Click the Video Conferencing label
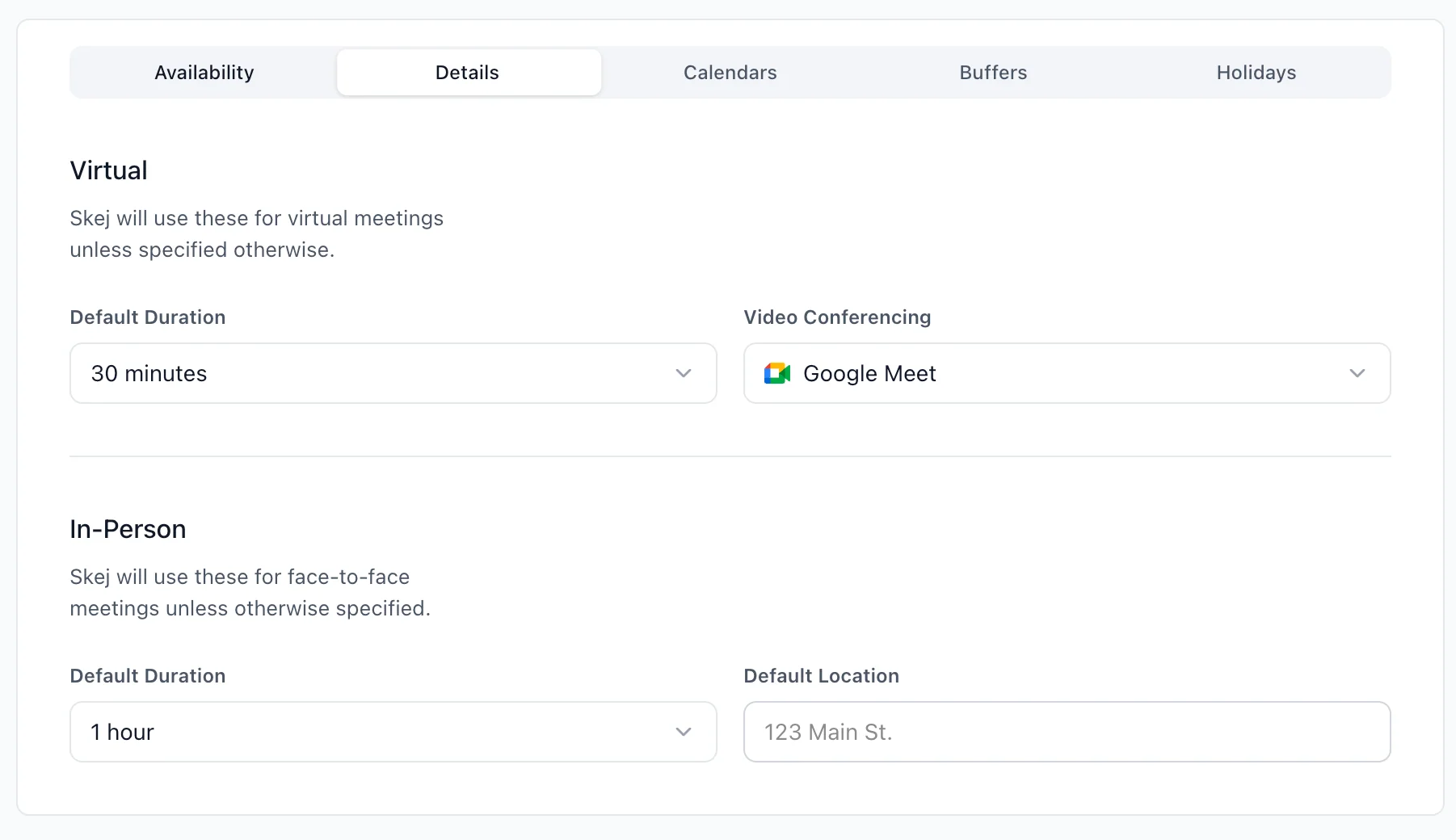 pos(837,317)
